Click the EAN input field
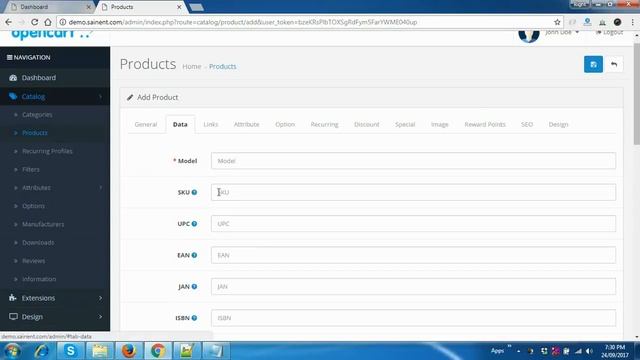Image resolution: width=640 pixels, height=360 pixels. 413,255
